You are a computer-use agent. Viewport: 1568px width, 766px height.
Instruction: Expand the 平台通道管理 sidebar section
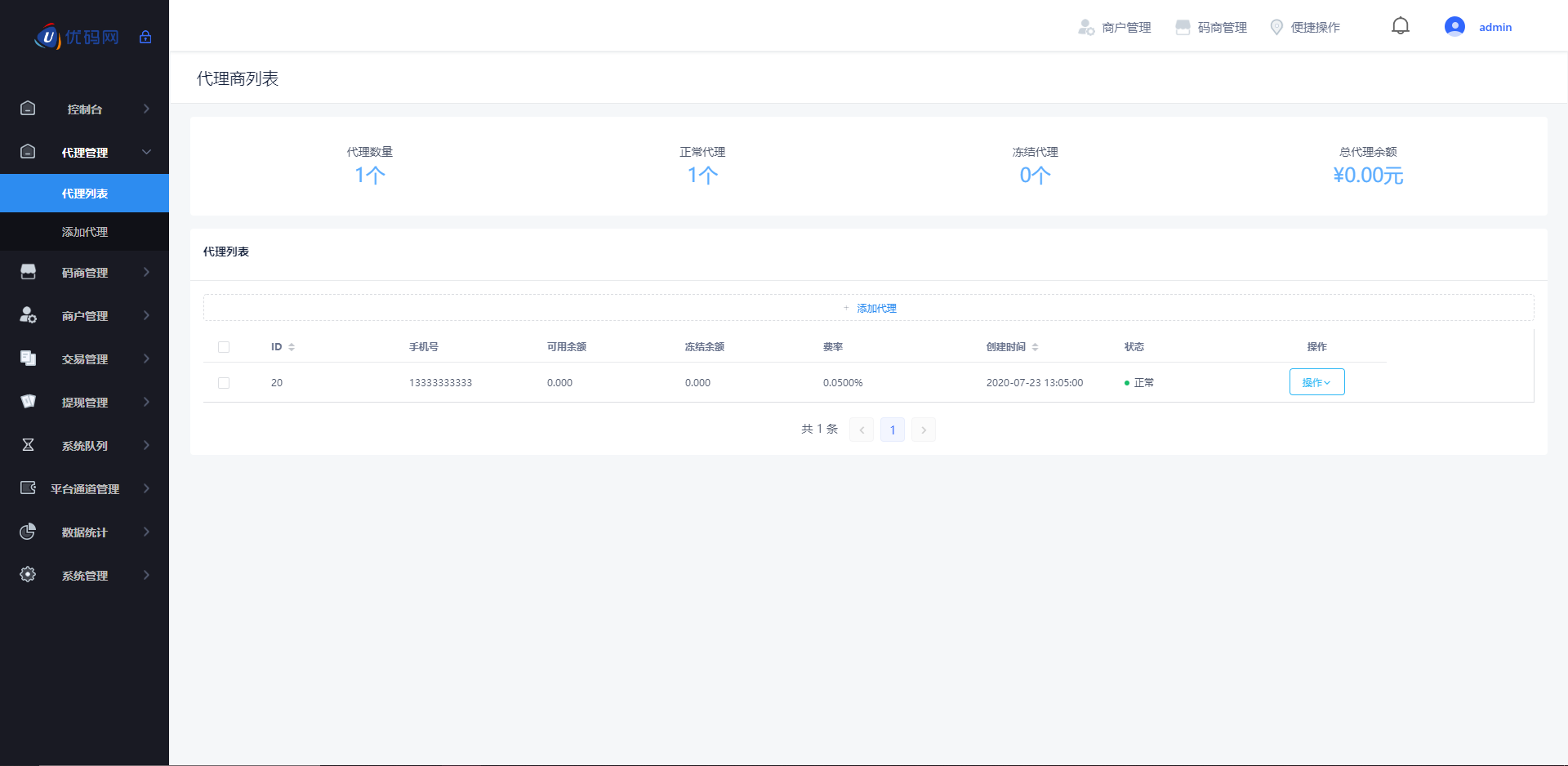85,489
